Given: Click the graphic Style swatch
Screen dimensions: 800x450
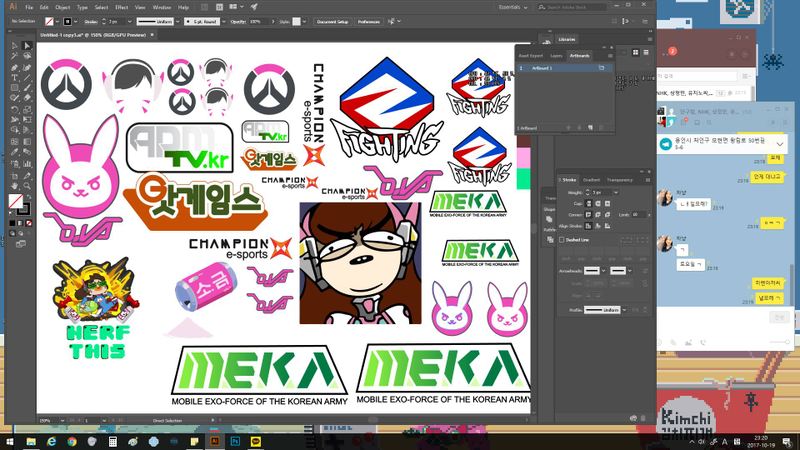Looking at the screenshot, I should [x=296, y=21].
